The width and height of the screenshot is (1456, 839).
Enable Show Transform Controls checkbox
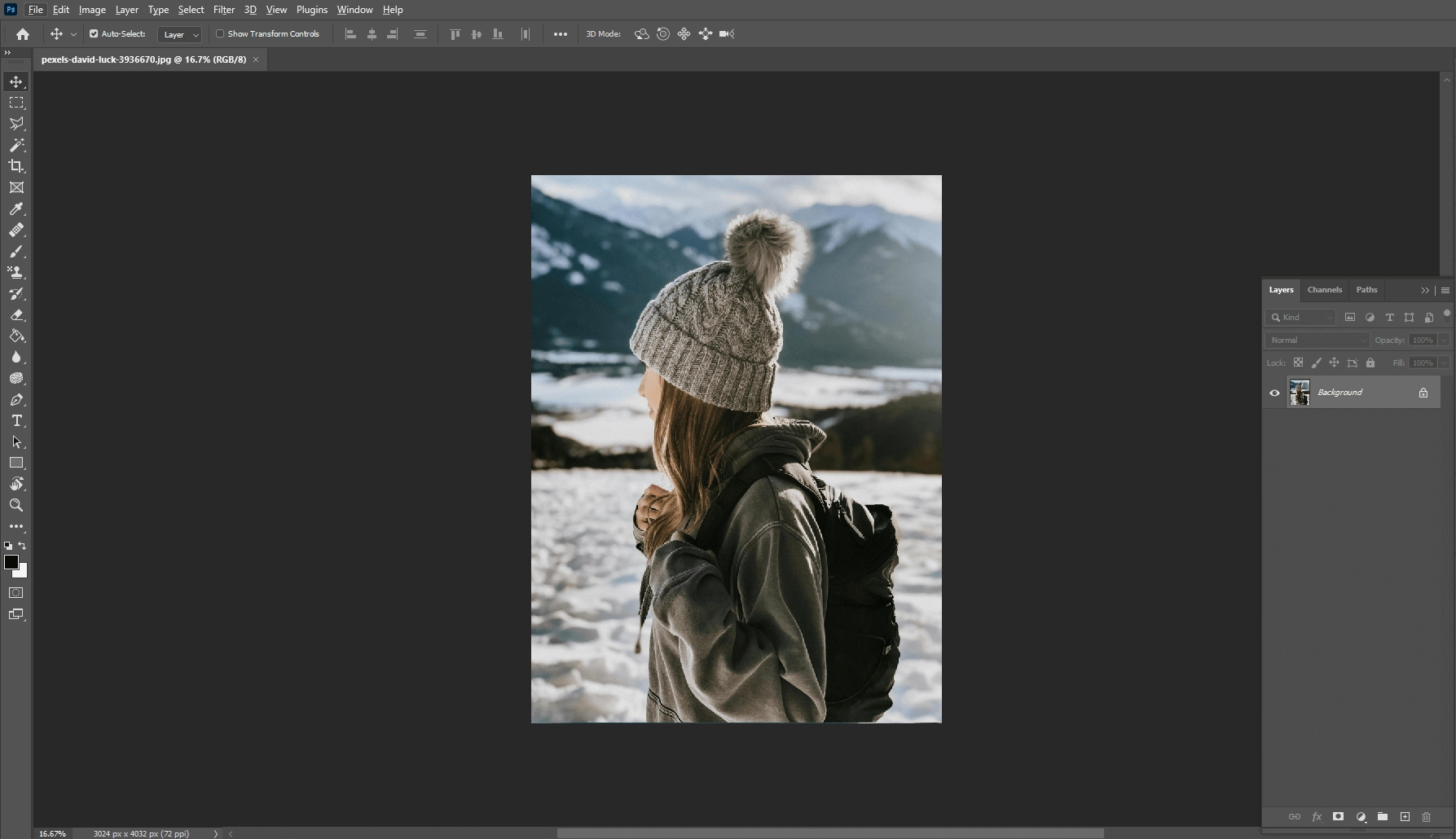220,34
